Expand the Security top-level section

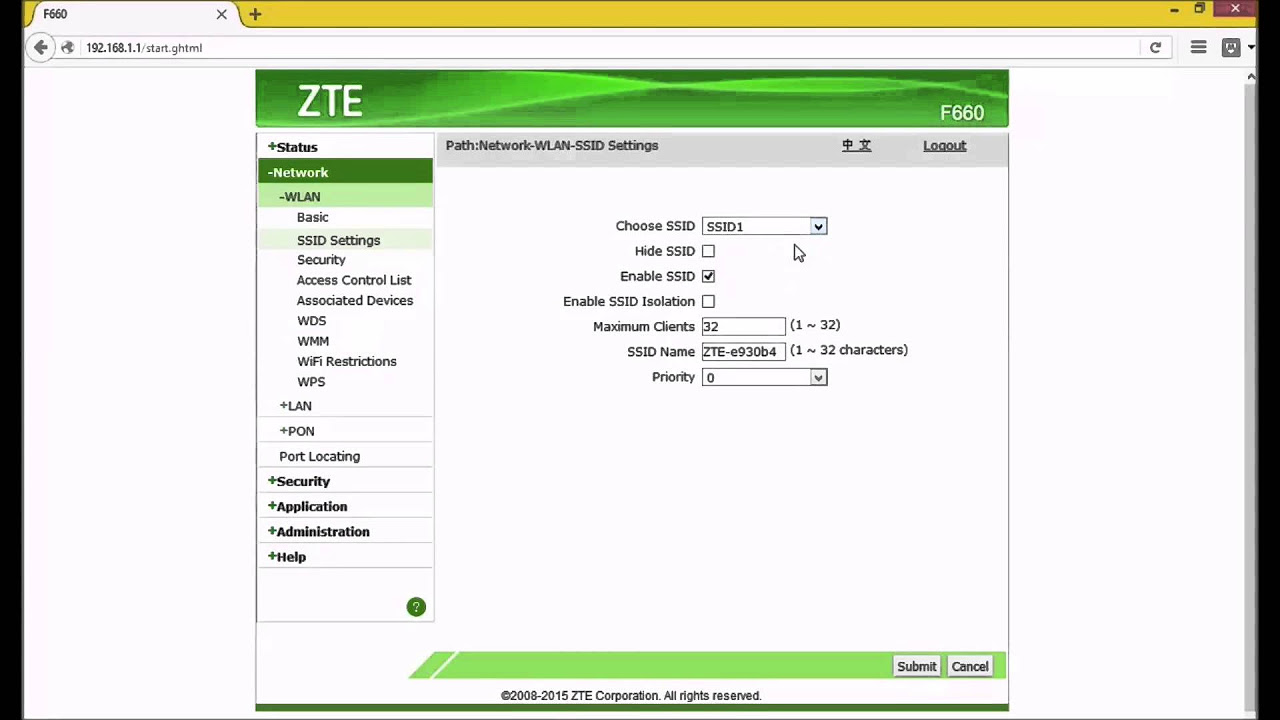click(x=298, y=481)
